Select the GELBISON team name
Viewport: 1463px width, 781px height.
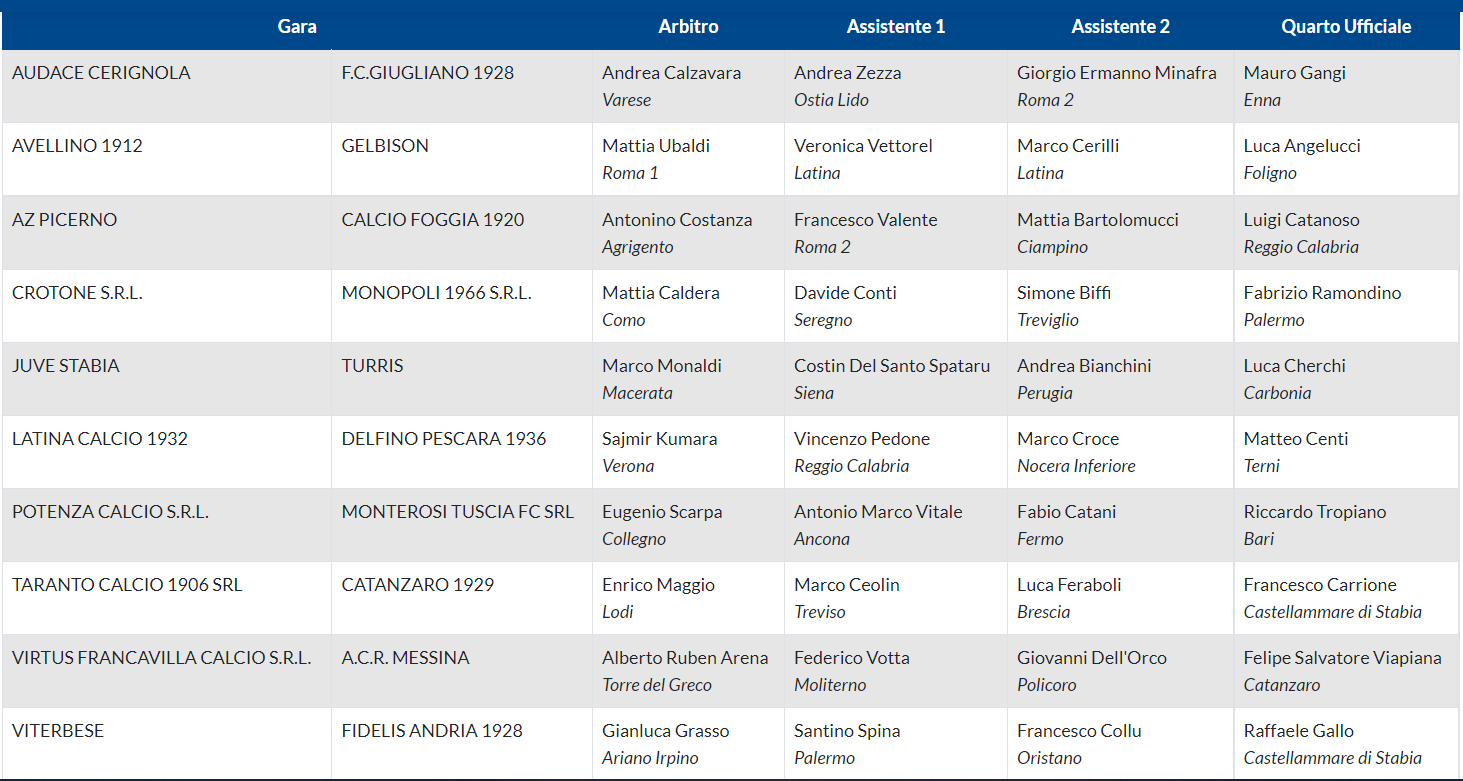tap(385, 146)
